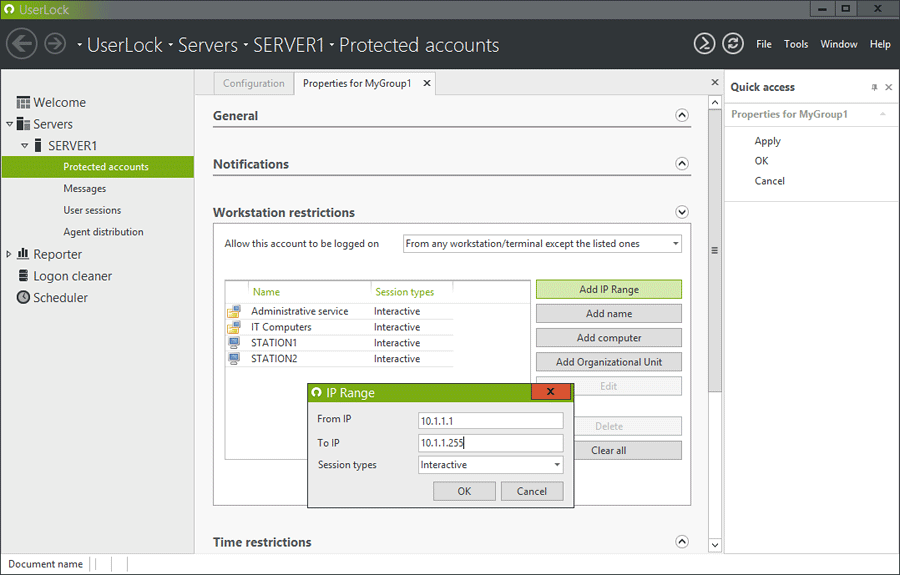Expand the General section
This screenshot has width=900, height=575.
(x=682, y=116)
